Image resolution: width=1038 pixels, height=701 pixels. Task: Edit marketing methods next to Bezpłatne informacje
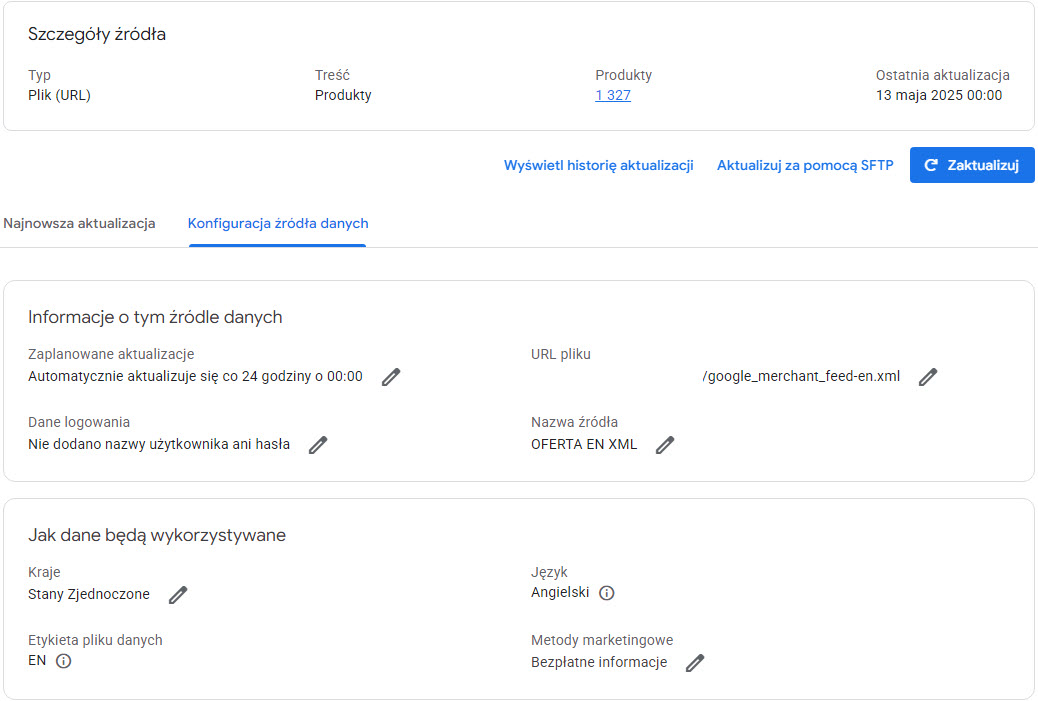(x=695, y=663)
